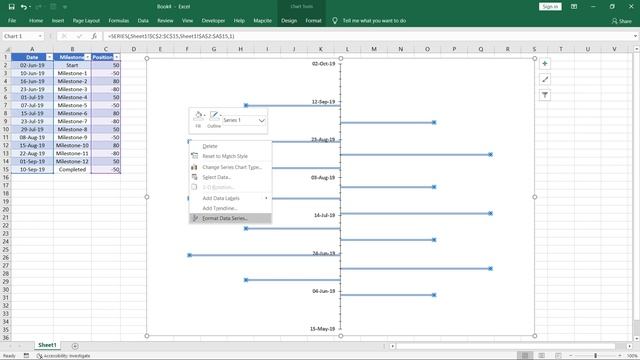Open the Page Layout ribbon tab
This screenshot has height=360, width=640.
(x=86, y=20)
